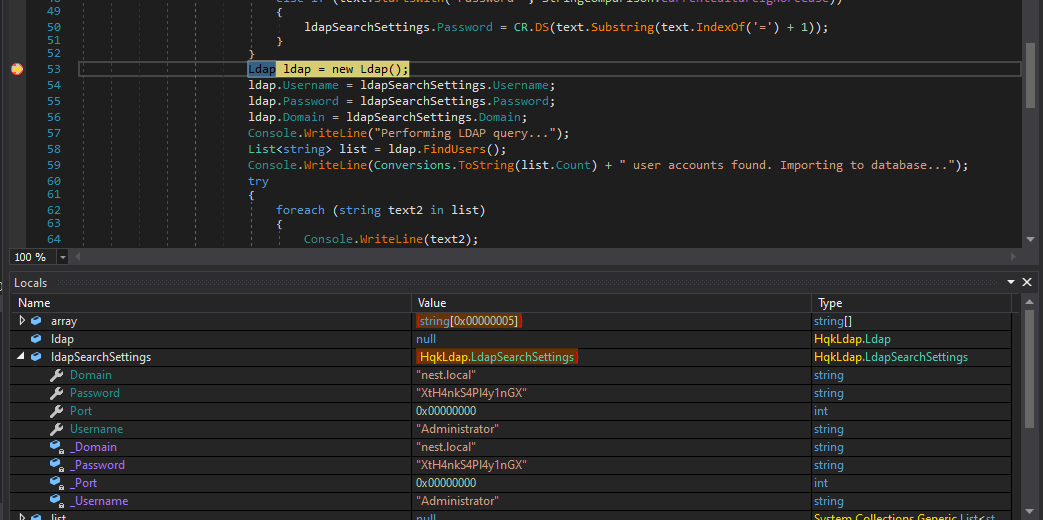Collapse the ldapSearchSettings tree node
This screenshot has height=520, width=1043.
[22, 357]
